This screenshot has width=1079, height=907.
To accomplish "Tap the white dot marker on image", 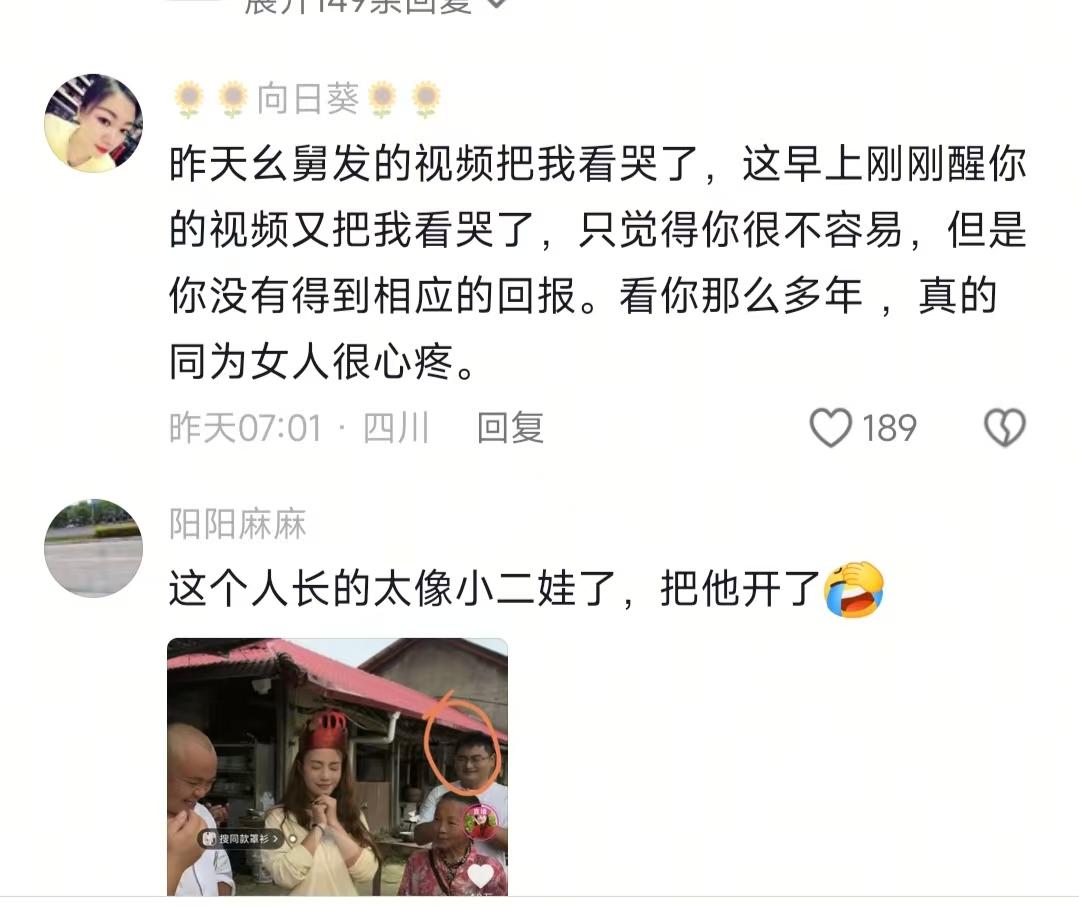I will (292, 839).
